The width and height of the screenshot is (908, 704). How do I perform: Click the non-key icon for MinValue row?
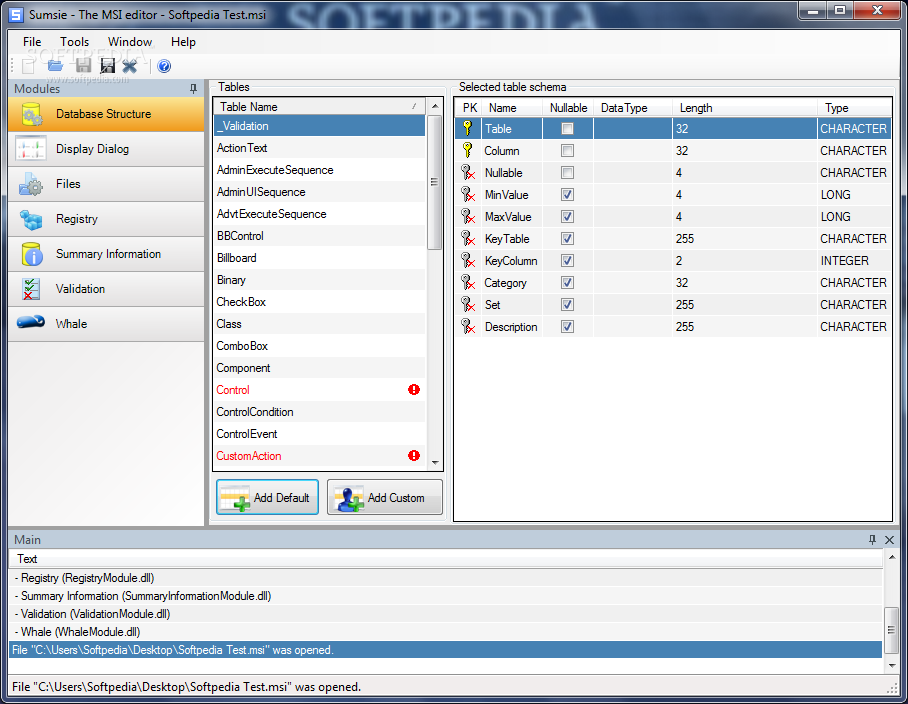tap(468, 194)
